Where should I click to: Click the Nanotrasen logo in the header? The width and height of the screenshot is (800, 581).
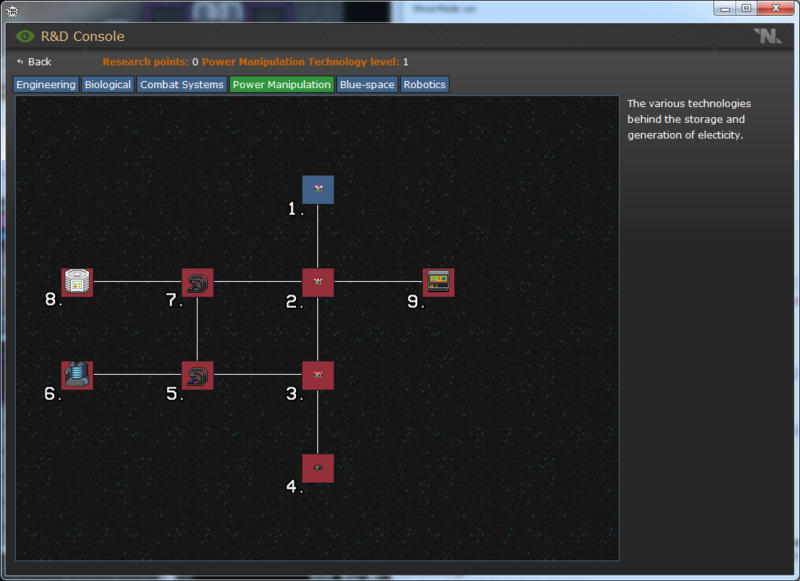pyautogui.click(x=768, y=36)
